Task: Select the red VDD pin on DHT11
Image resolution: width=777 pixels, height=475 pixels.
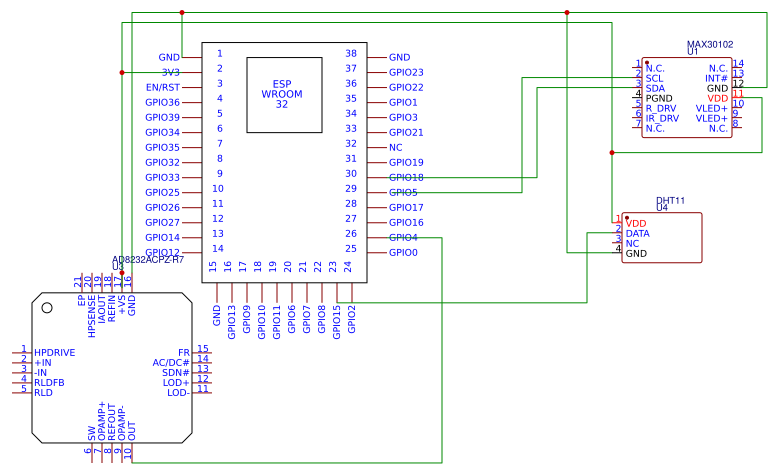Action: click(x=635, y=223)
